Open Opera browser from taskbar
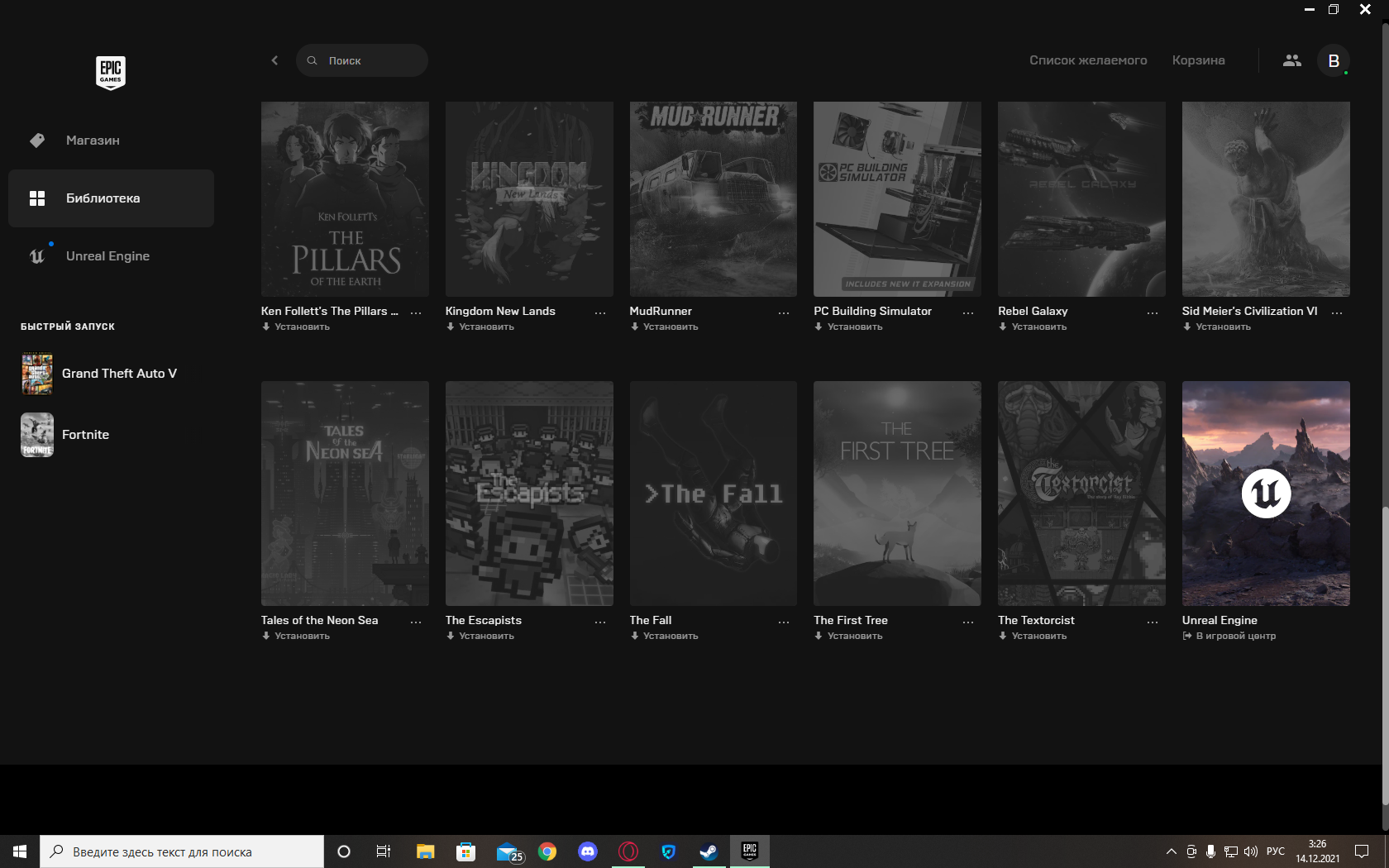 [x=628, y=851]
